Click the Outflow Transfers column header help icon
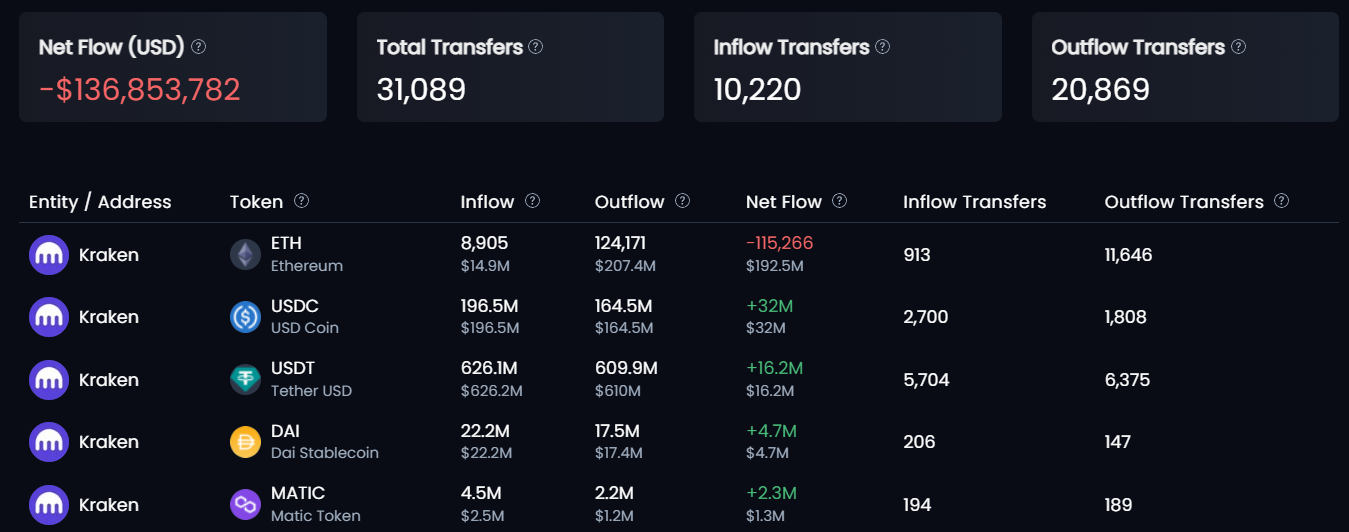The height and width of the screenshot is (532, 1349). click(x=1282, y=201)
